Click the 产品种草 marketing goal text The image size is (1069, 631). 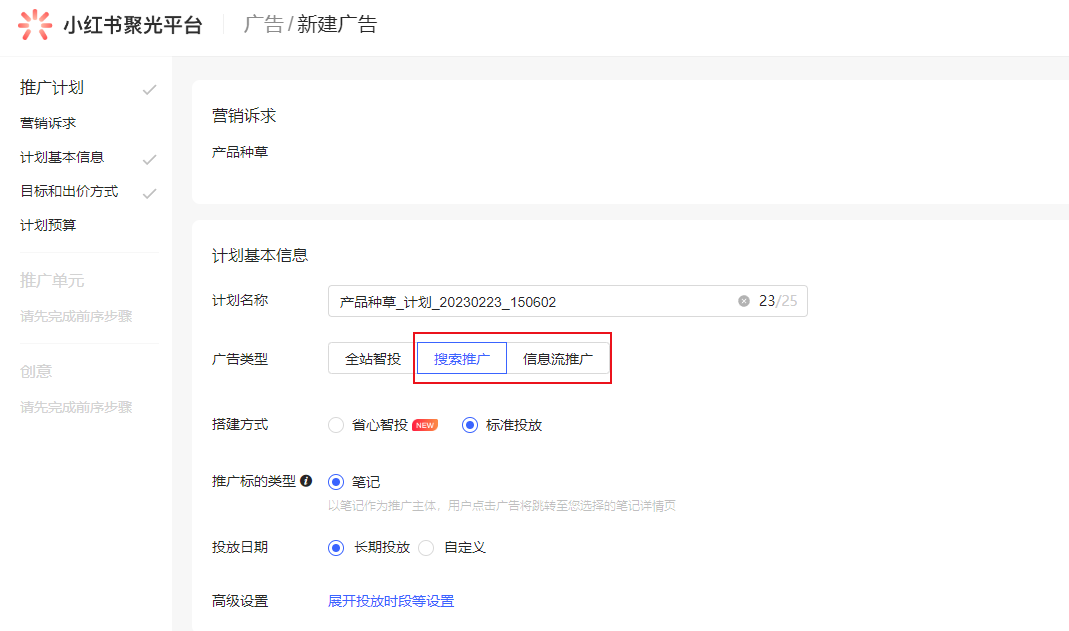pos(240,153)
